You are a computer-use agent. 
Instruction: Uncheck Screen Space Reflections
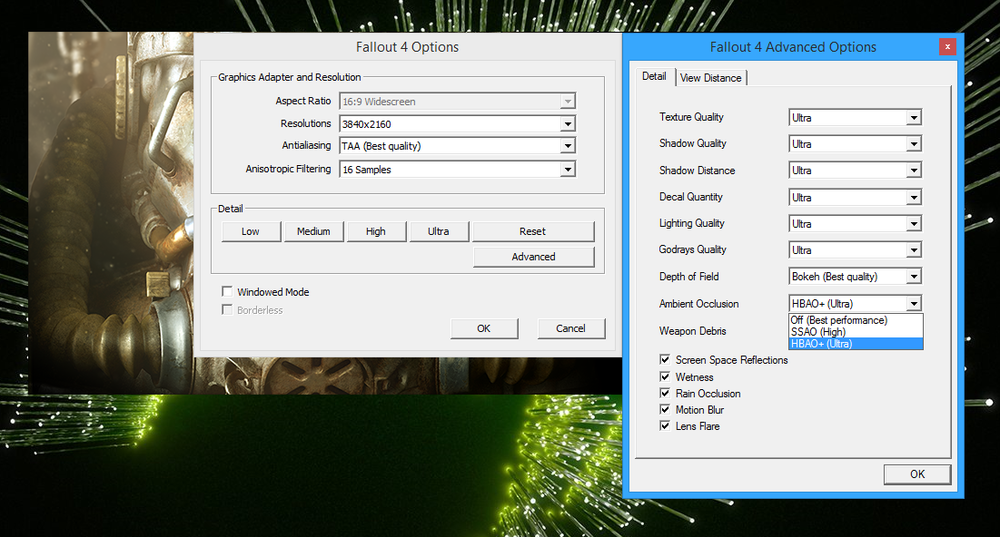click(x=665, y=360)
